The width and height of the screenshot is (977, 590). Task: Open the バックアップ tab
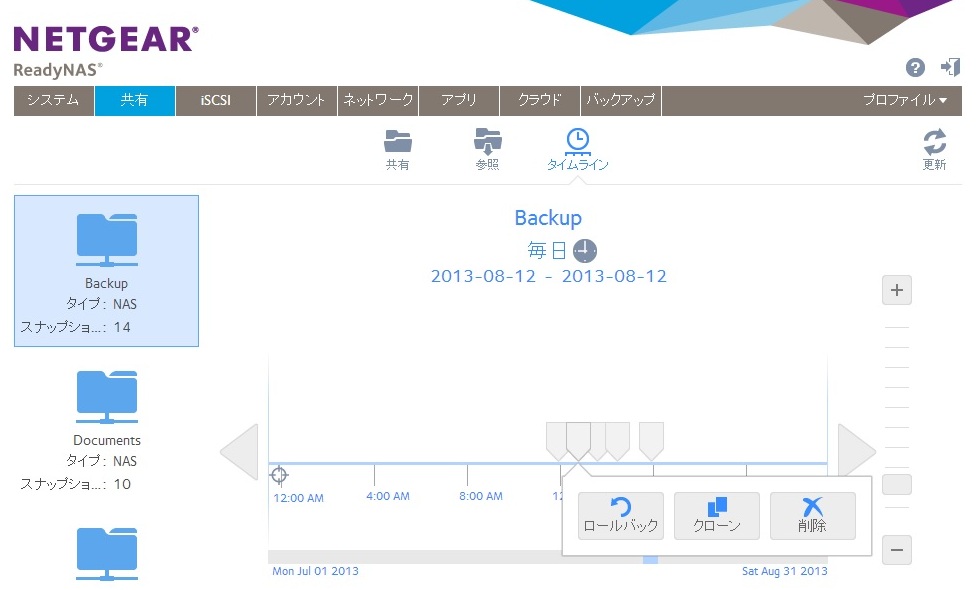(x=621, y=100)
